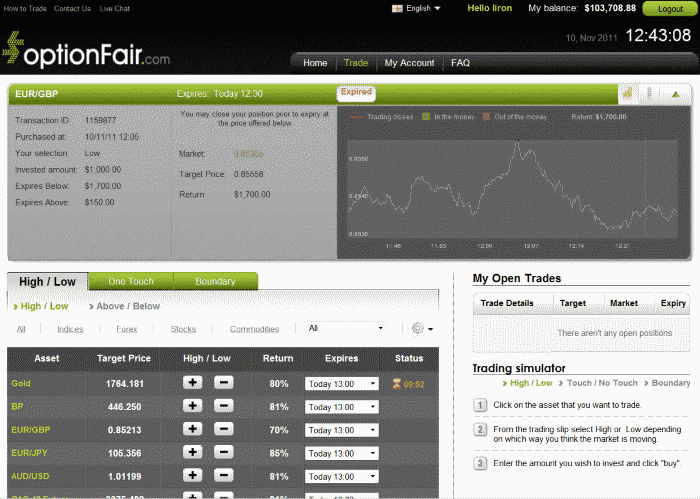700x499 pixels.
Task: Filter assets by Forex
Action: coord(127,329)
